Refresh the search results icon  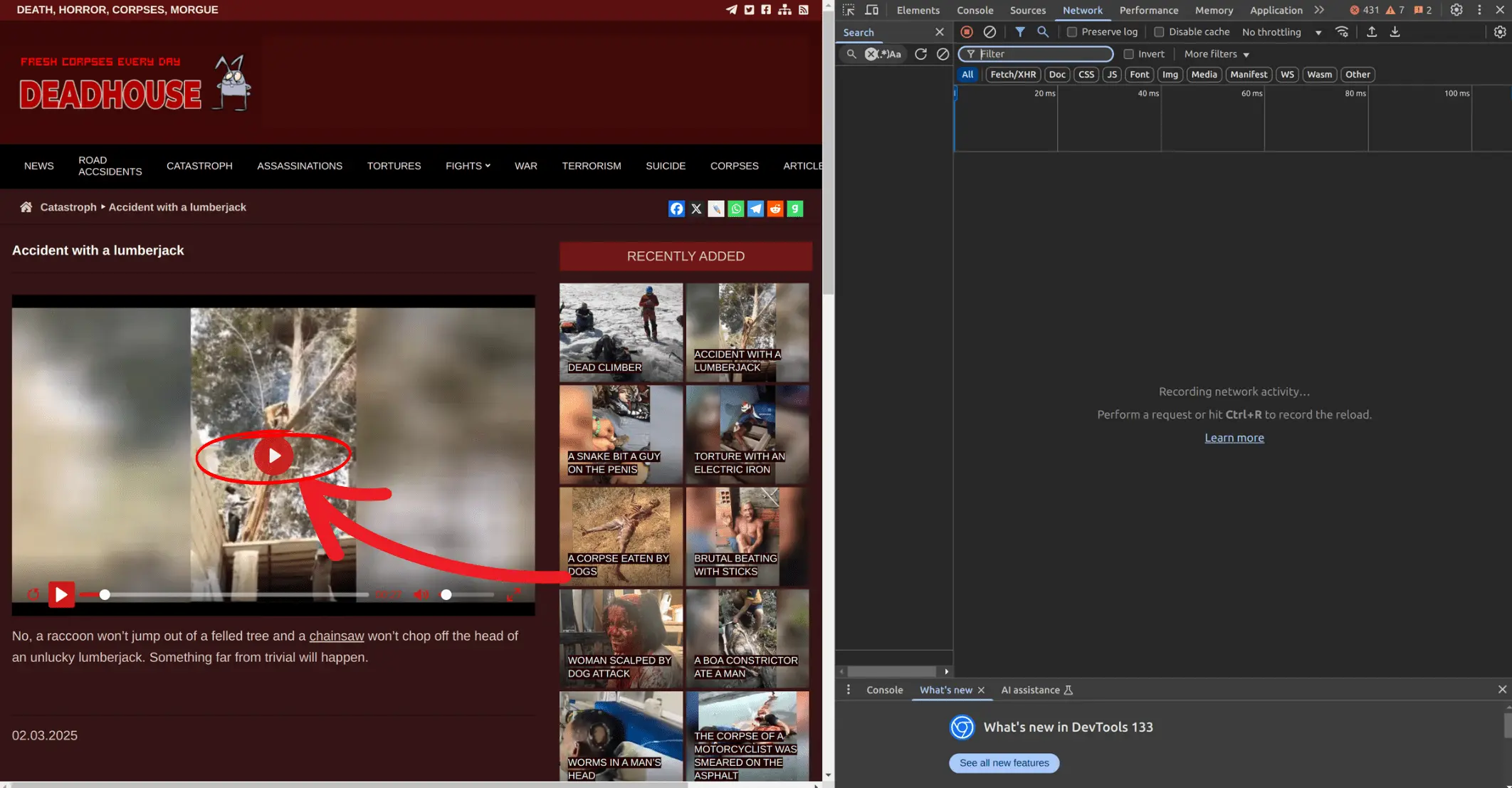[920, 54]
